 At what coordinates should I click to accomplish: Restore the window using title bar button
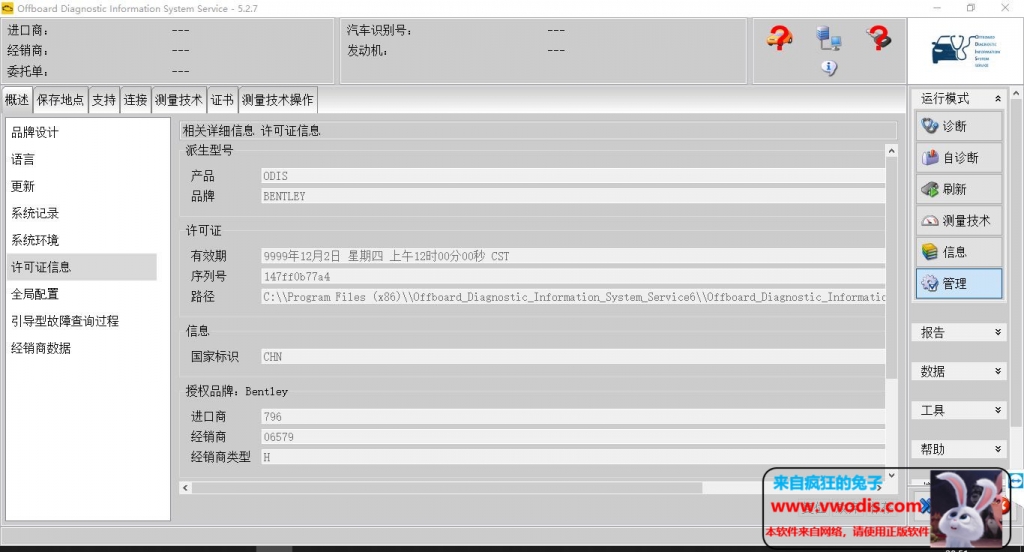click(x=970, y=8)
